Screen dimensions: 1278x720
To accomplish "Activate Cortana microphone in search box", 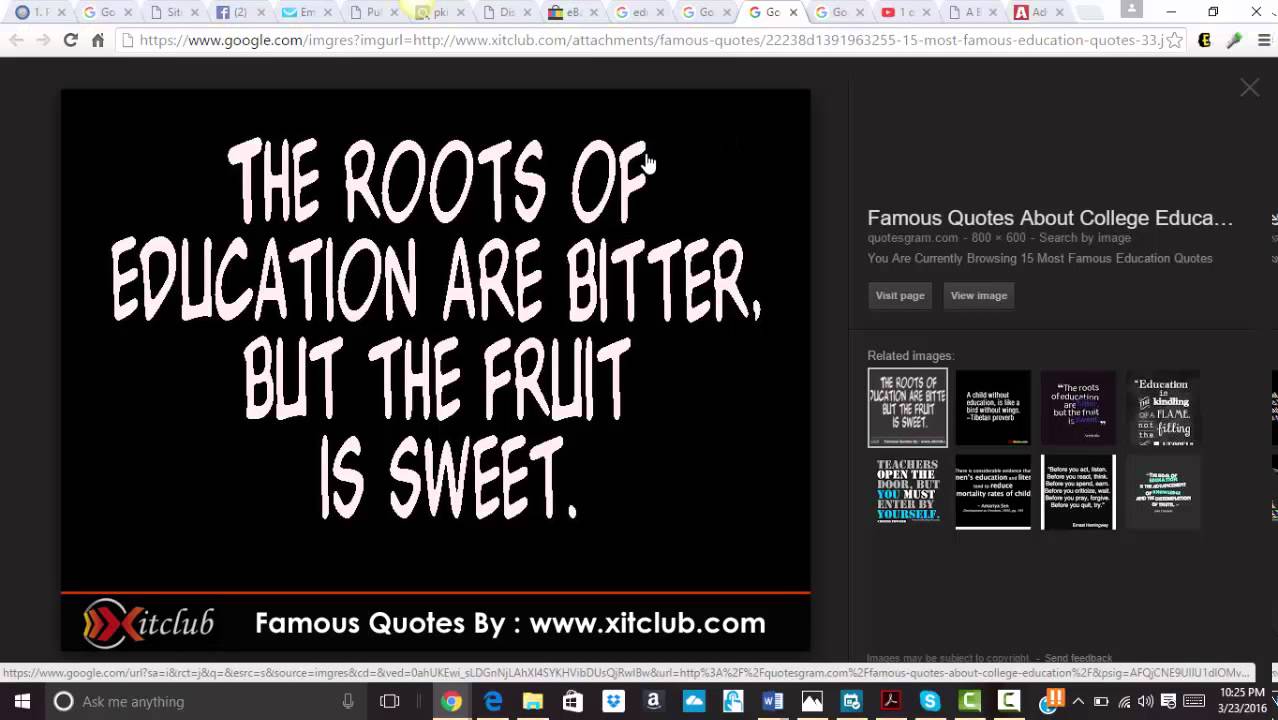I will click(348, 701).
